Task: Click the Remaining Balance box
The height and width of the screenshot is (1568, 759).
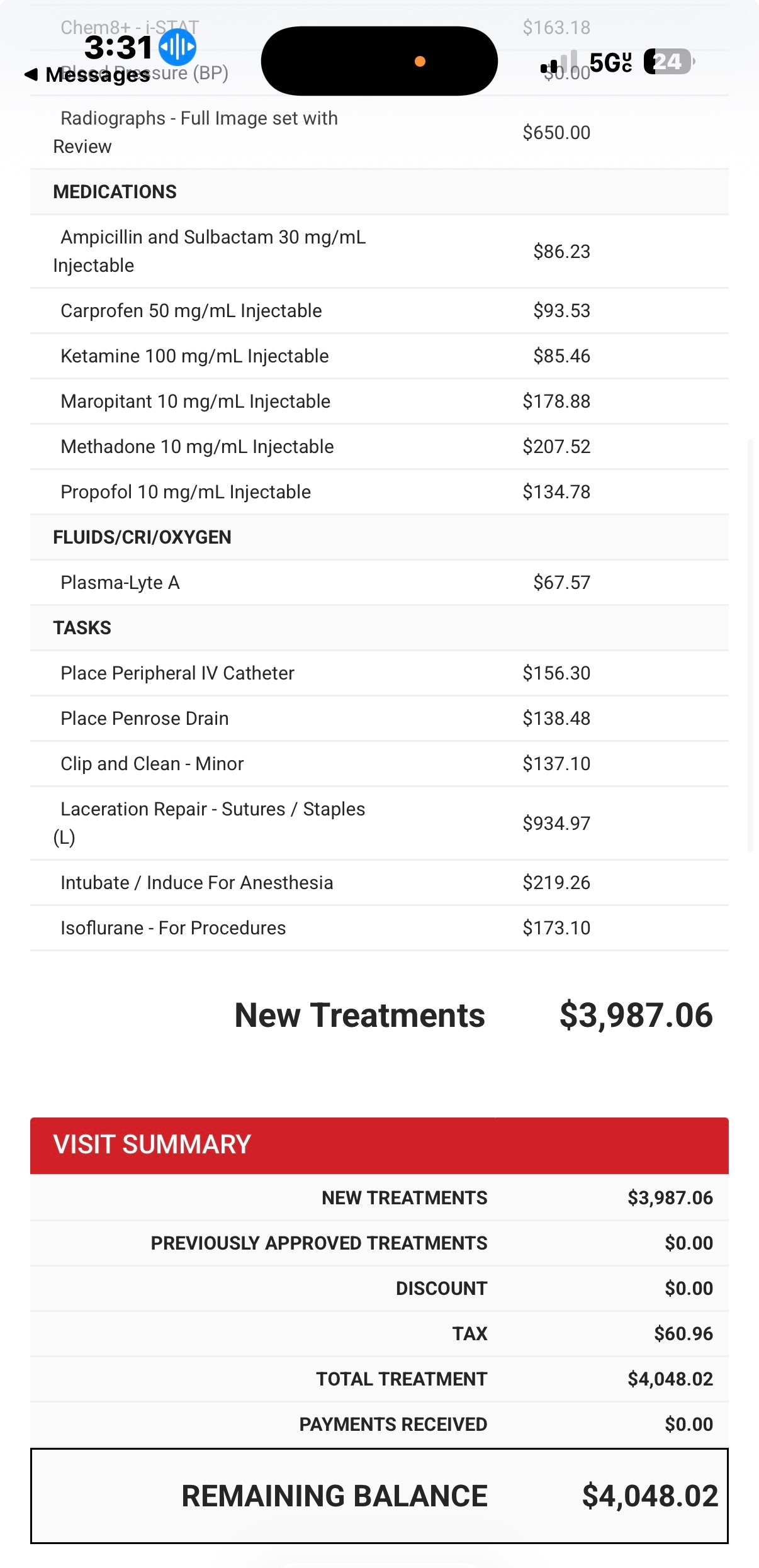Action: coord(379,1496)
